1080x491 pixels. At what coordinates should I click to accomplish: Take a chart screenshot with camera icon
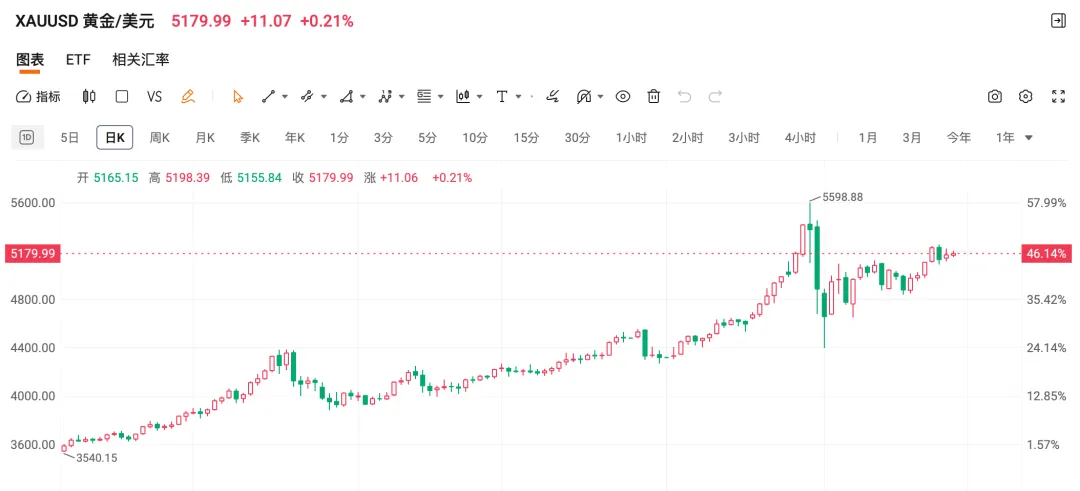click(x=995, y=97)
